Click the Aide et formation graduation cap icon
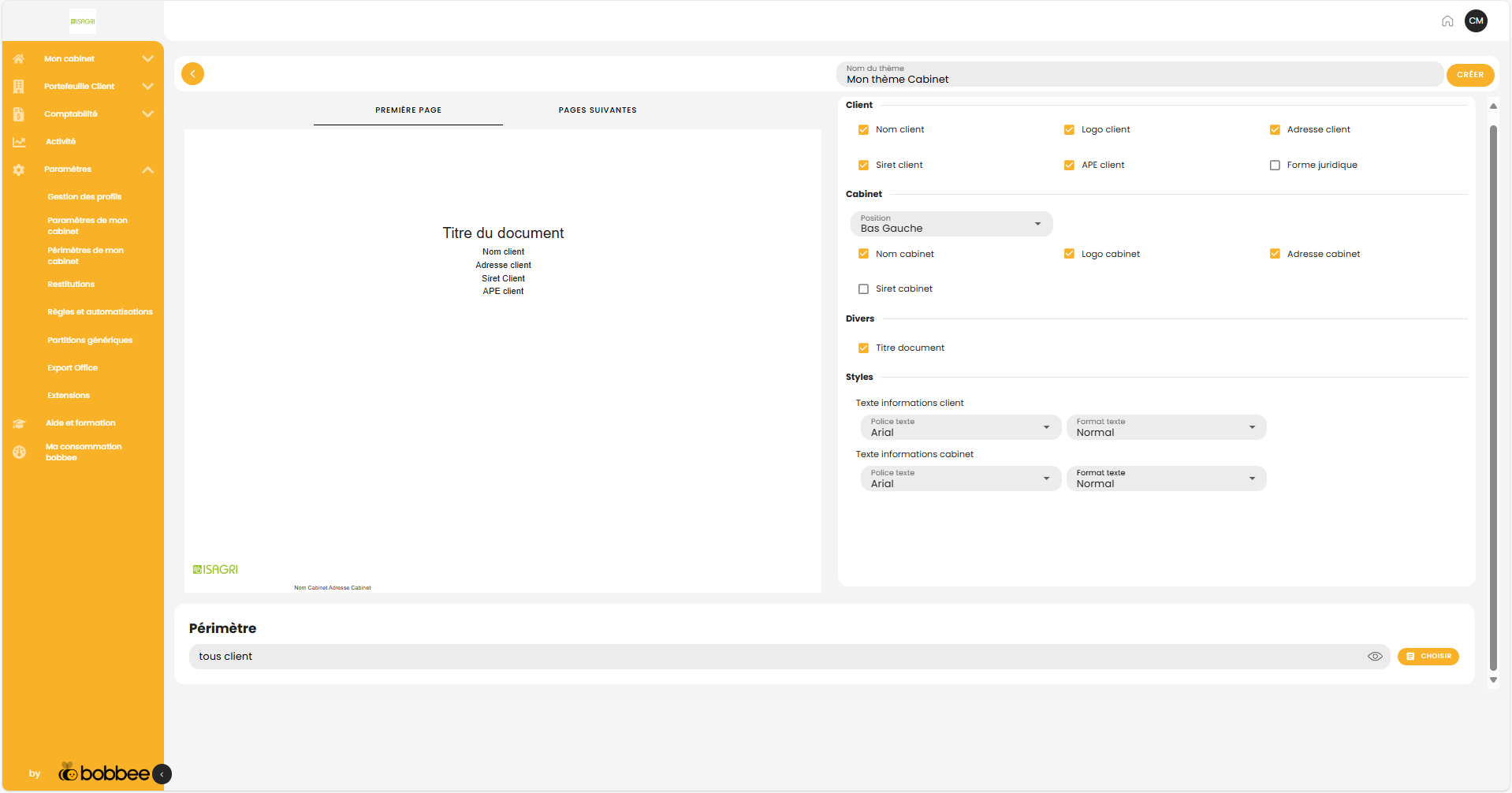The image size is (1512, 793). 19,423
